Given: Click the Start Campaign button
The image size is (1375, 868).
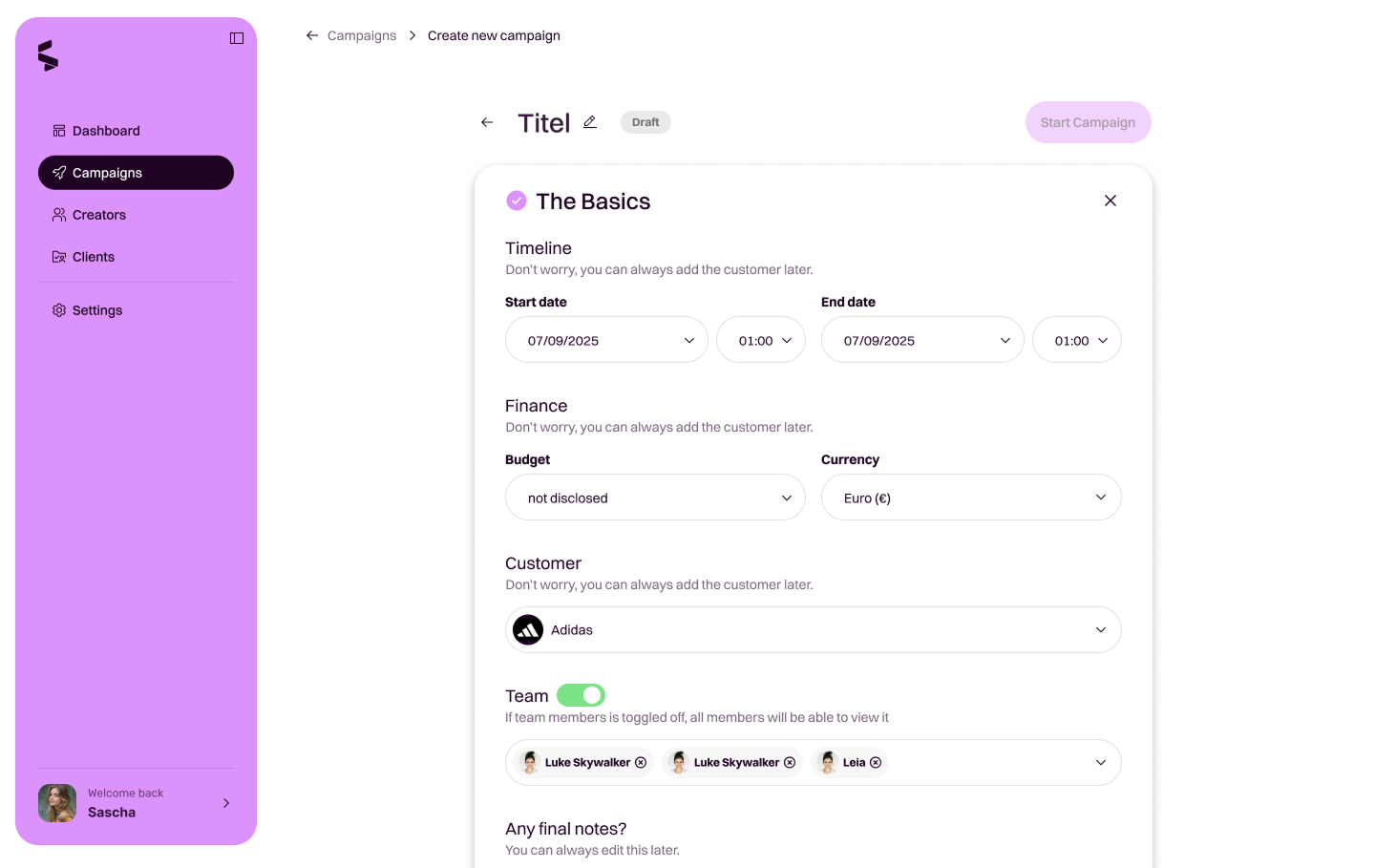Looking at the screenshot, I should tap(1088, 122).
